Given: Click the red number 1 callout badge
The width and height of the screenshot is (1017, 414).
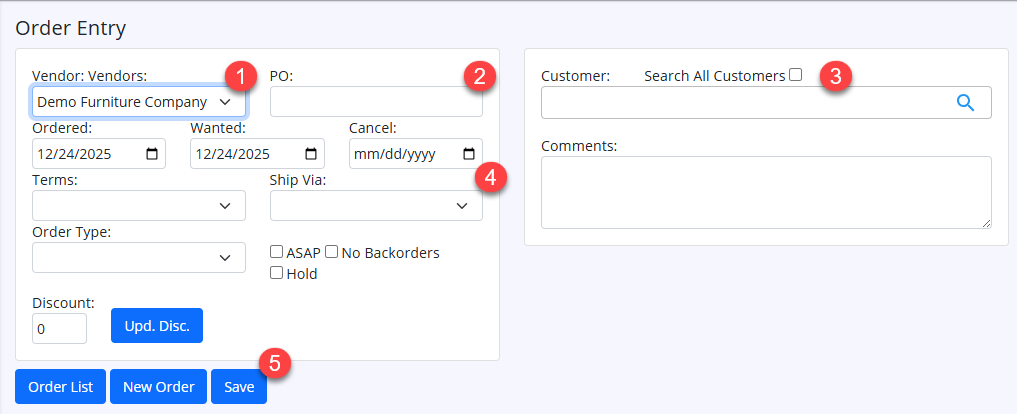Looking at the screenshot, I should click(237, 75).
